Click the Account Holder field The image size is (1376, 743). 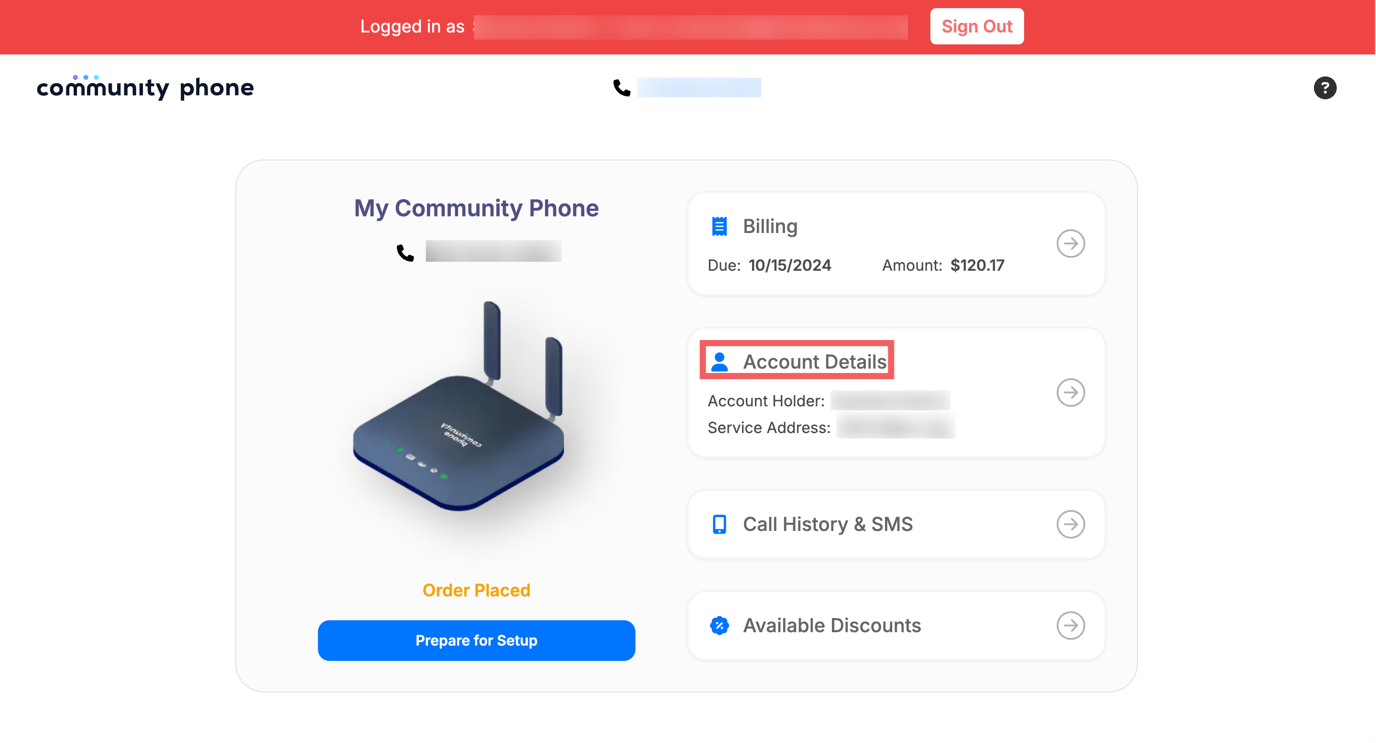coord(888,400)
